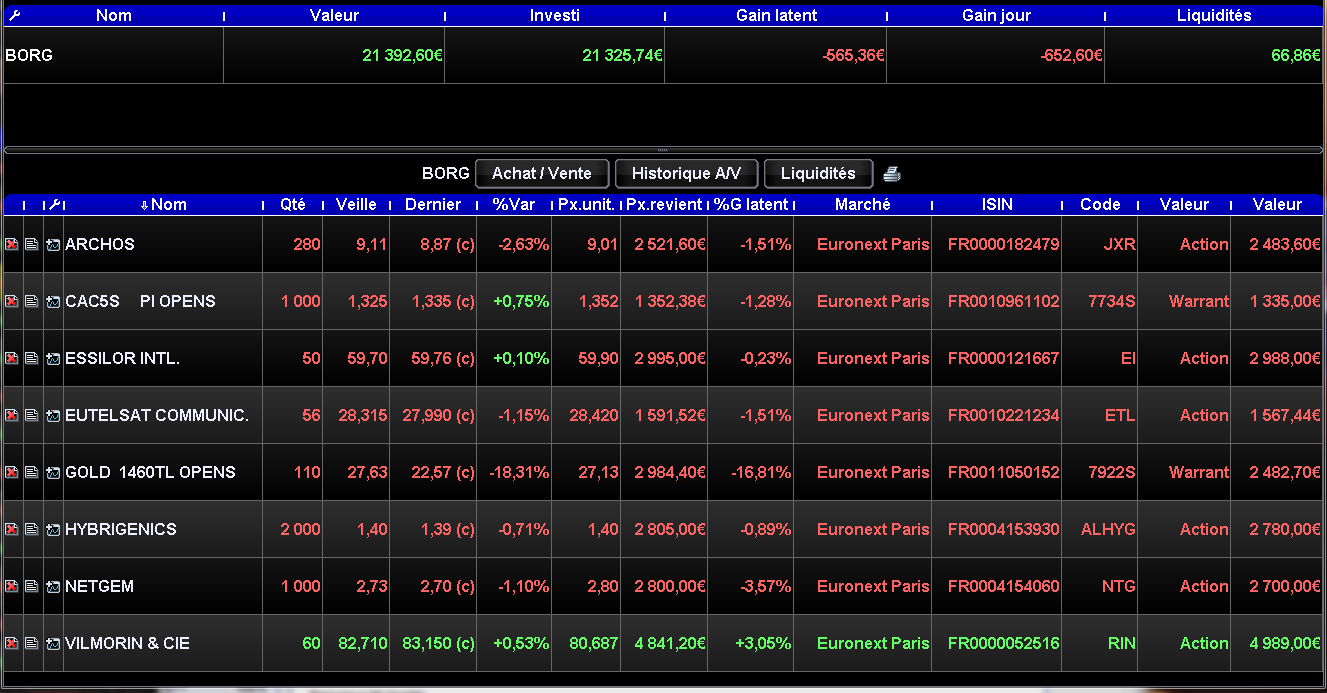The image size is (1327, 693).
Task: Sort by the ISIN column header
Action: 997,204
